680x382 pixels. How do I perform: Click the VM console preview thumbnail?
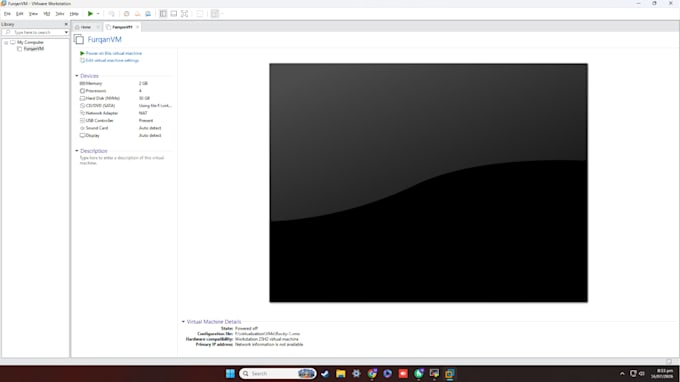click(x=428, y=183)
